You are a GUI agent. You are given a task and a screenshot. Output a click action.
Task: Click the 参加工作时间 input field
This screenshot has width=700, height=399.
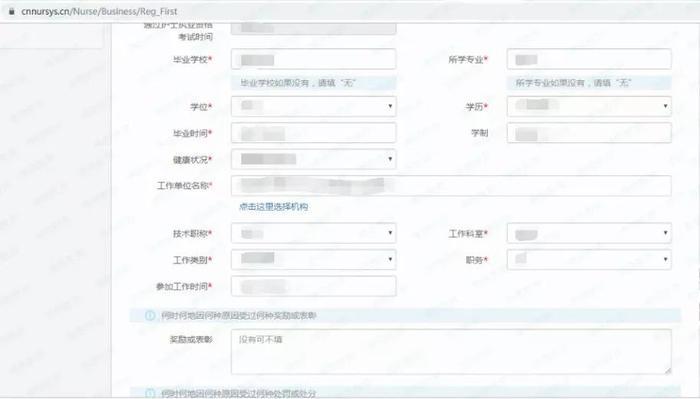coord(313,286)
